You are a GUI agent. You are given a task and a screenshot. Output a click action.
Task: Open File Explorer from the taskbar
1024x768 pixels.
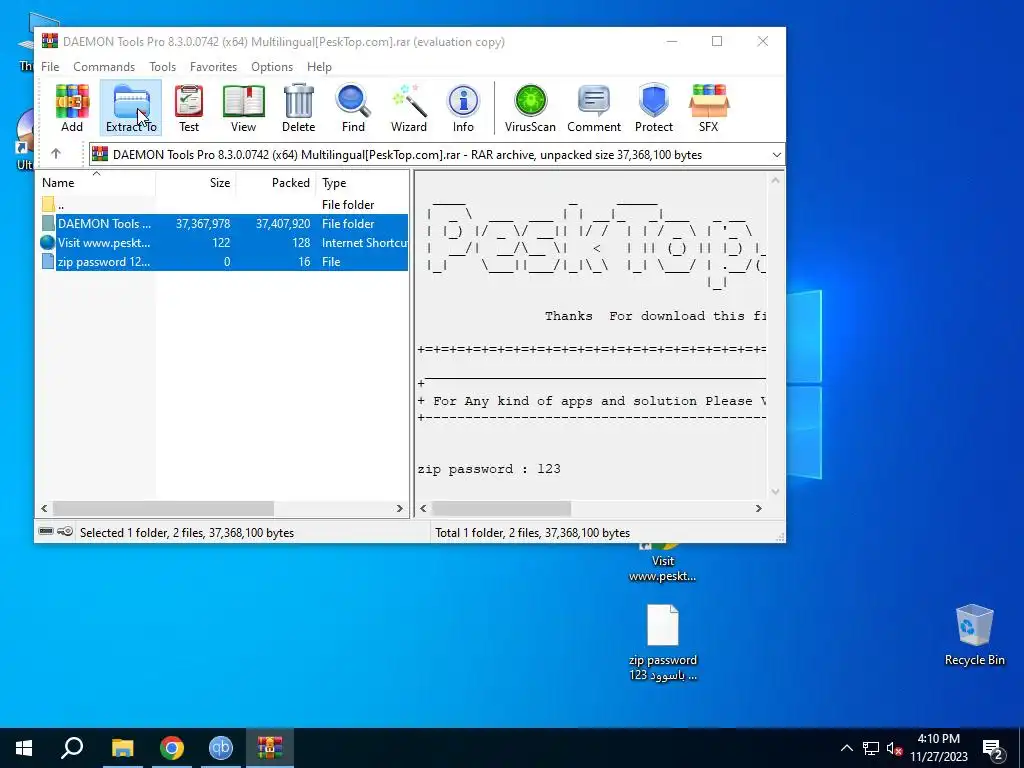(x=122, y=748)
